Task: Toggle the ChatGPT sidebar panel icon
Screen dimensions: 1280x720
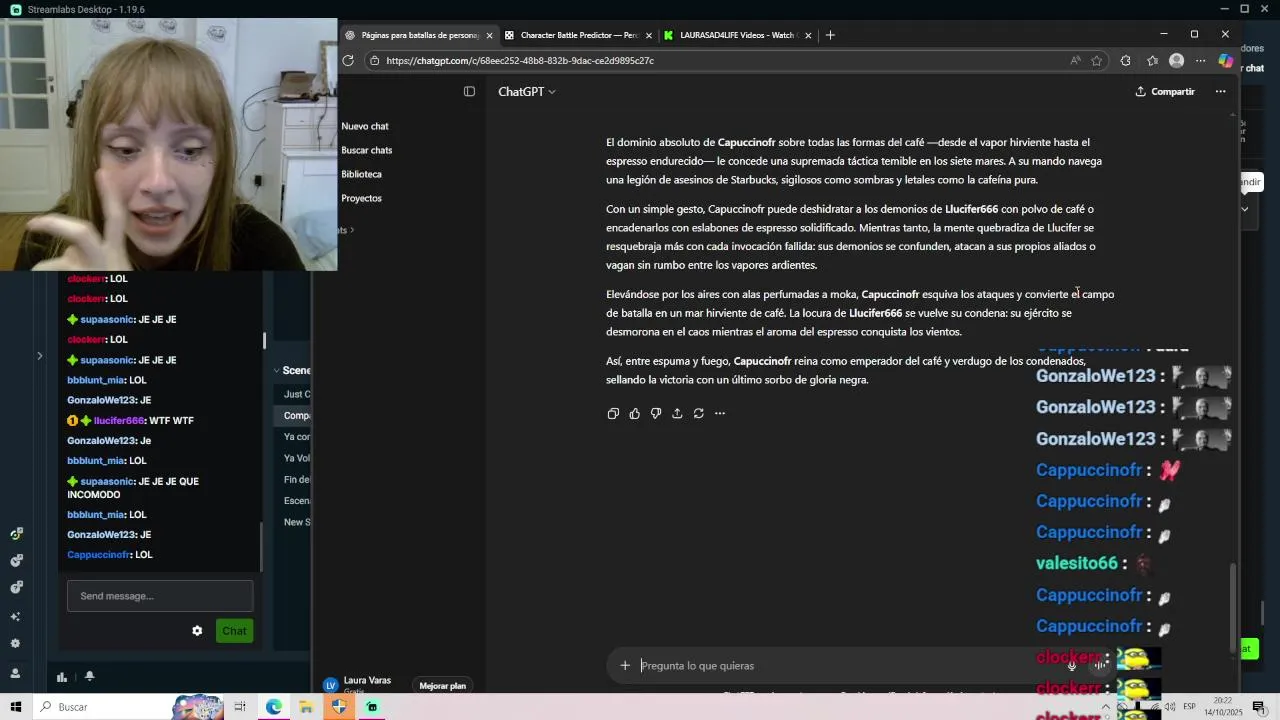Action: click(x=469, y=91)
